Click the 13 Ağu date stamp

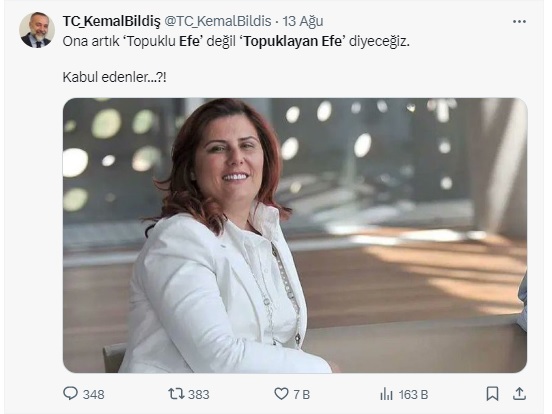pyautogui.click(x=303, y=21)
